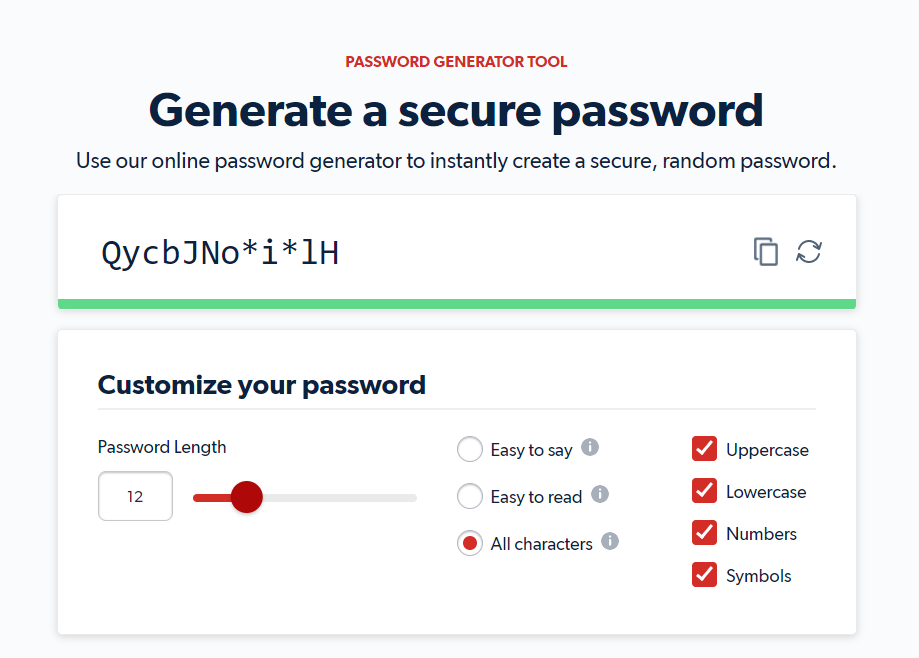Click the gray unfilled part of length slider
This screenshot has height=658, width=919.
click(340, 498)
